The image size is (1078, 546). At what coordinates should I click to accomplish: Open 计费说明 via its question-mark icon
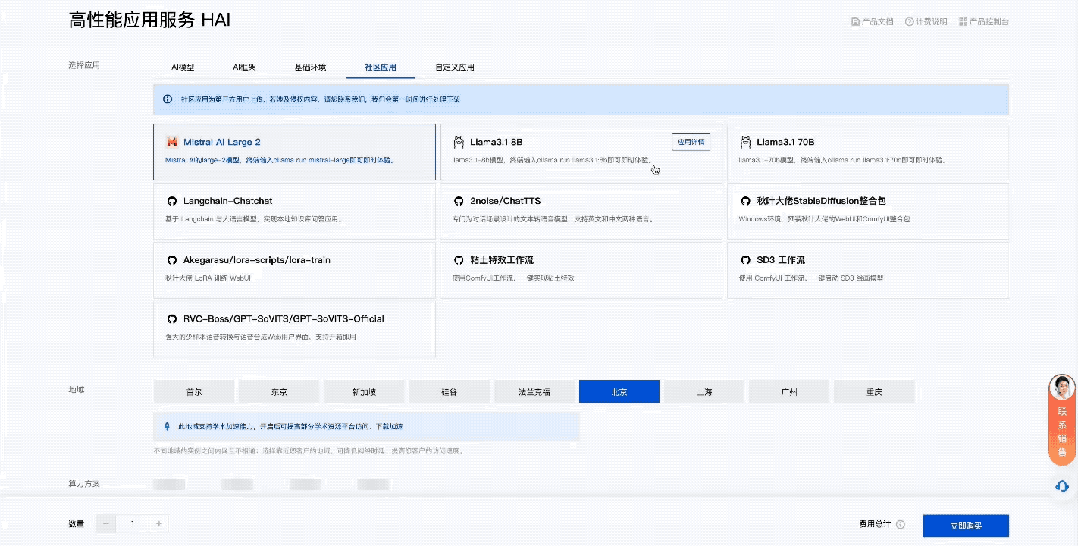click(909, 22)
